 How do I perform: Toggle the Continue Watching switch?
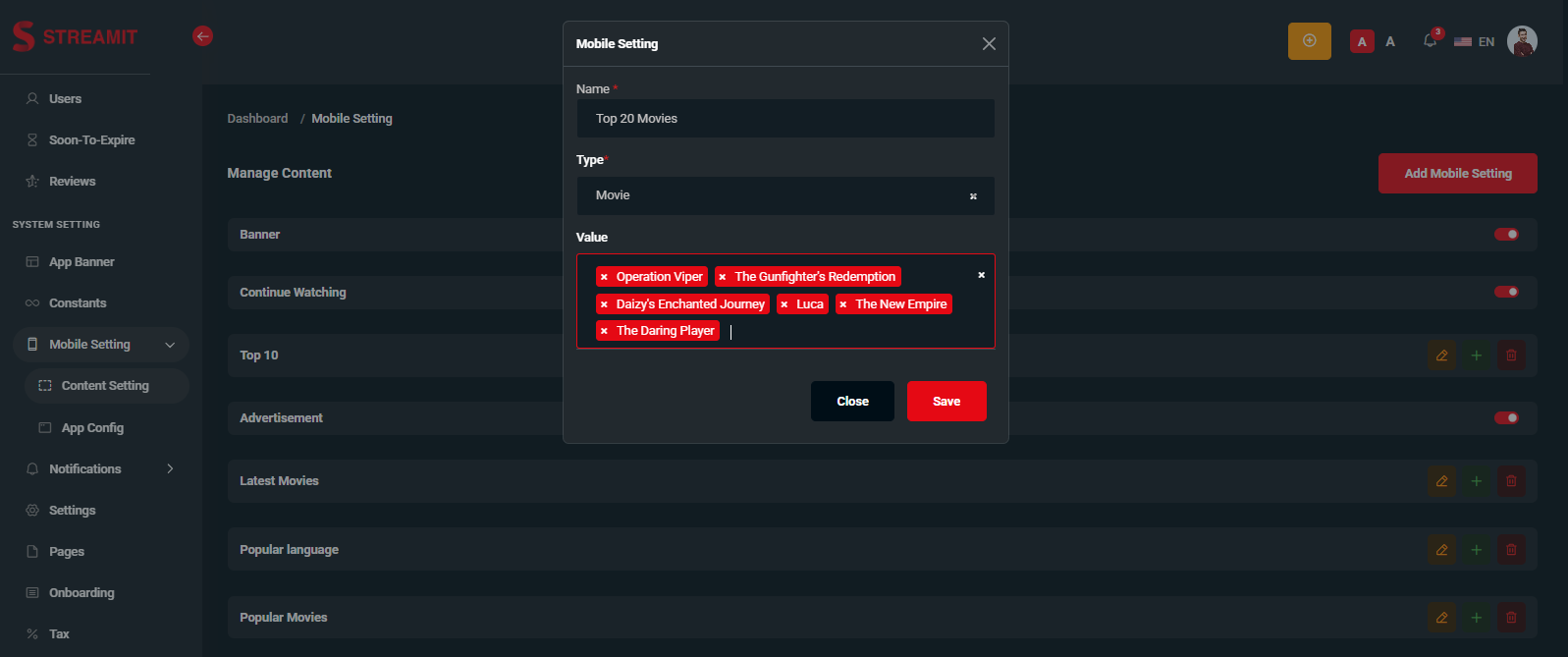coord(1506,292)
